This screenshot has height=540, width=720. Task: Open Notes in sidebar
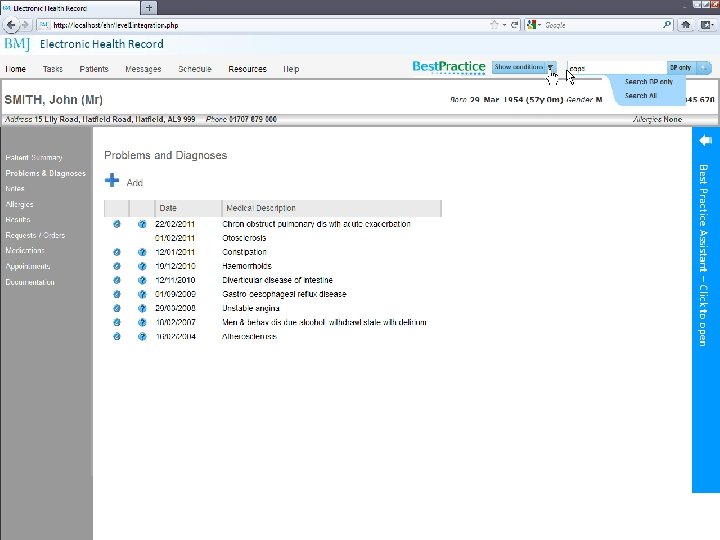click(x=15, y=188)
